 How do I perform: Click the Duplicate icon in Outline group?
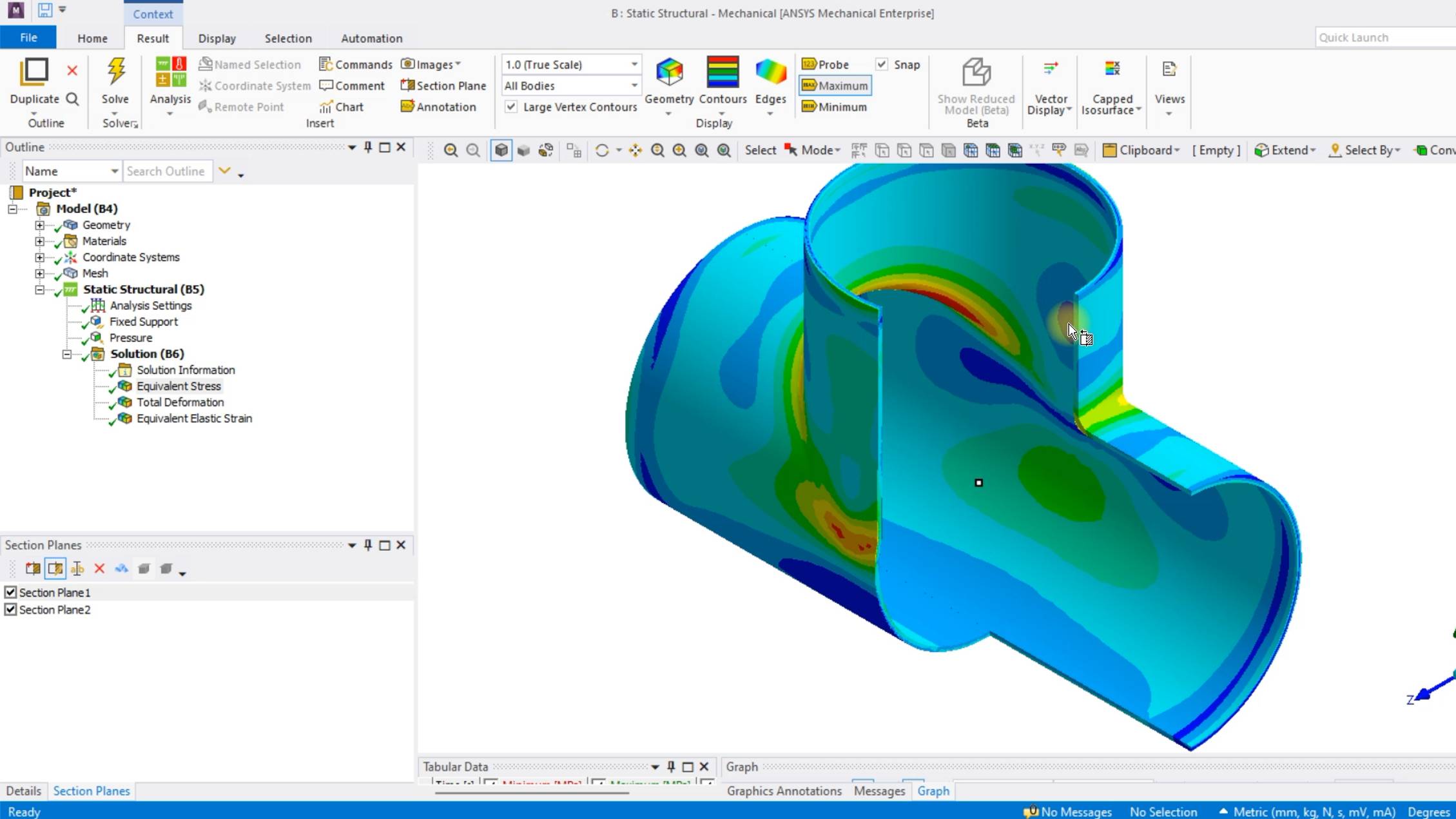[x=34, y=72]
